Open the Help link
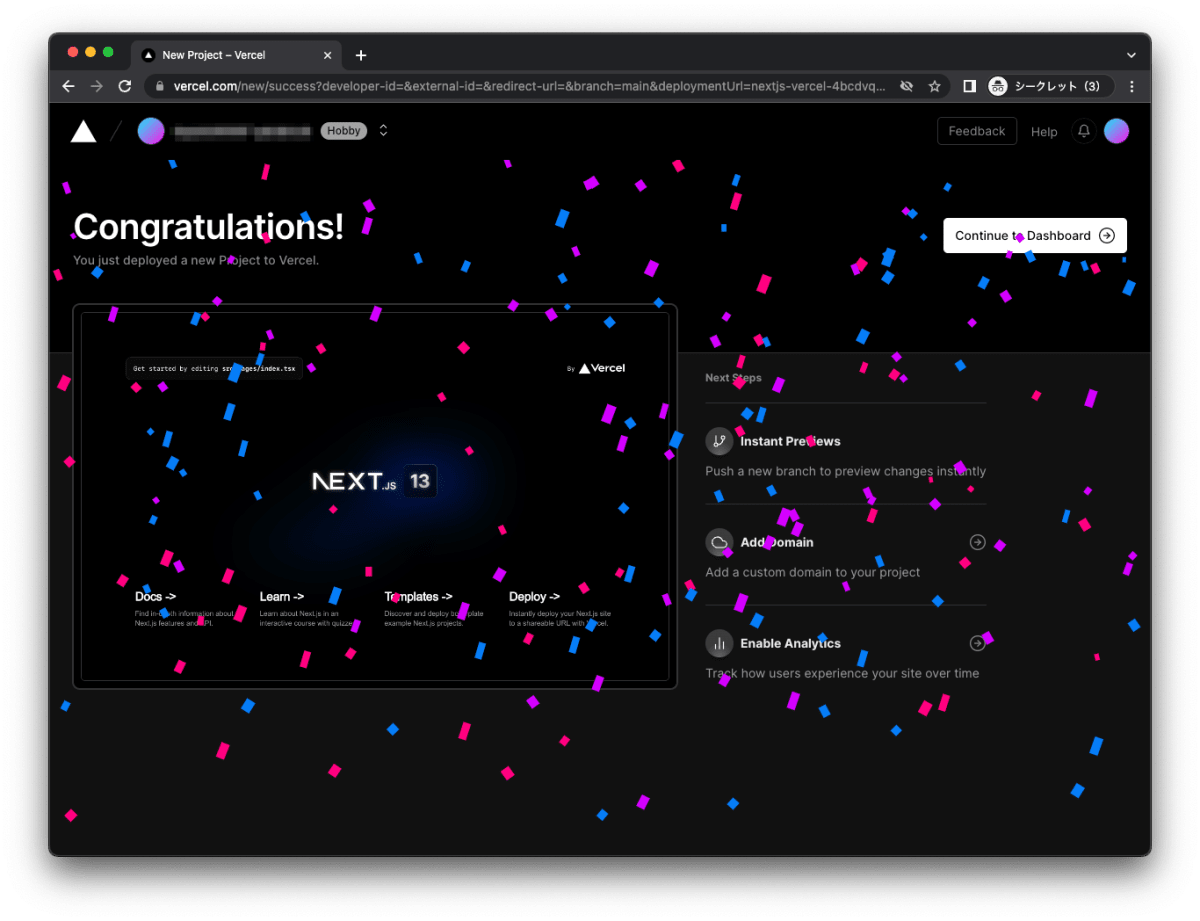This screenshot has height=921, width=1200. 1044,132
